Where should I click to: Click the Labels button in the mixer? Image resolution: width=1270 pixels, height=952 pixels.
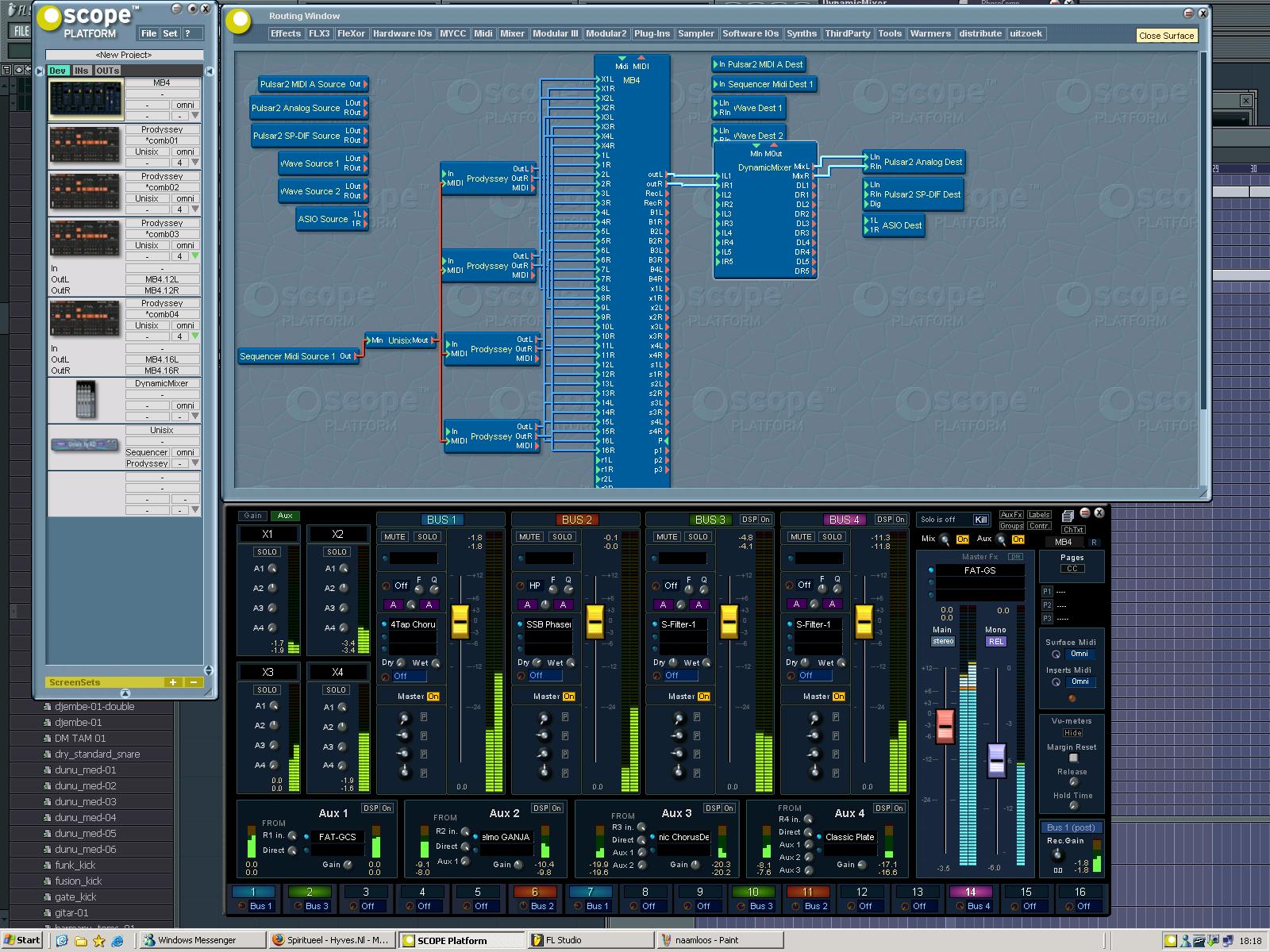click(1039, 515)
